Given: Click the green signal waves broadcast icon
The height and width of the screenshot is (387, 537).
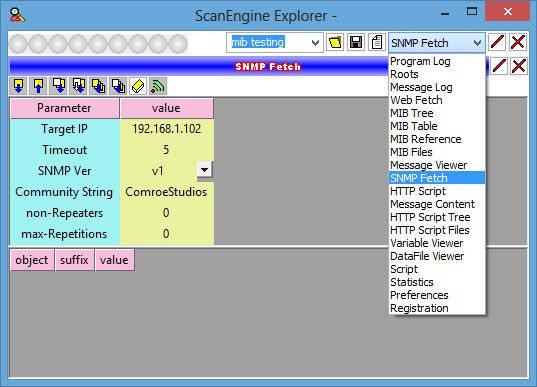Looking at the screenshot, I should [x=158, y=86].
